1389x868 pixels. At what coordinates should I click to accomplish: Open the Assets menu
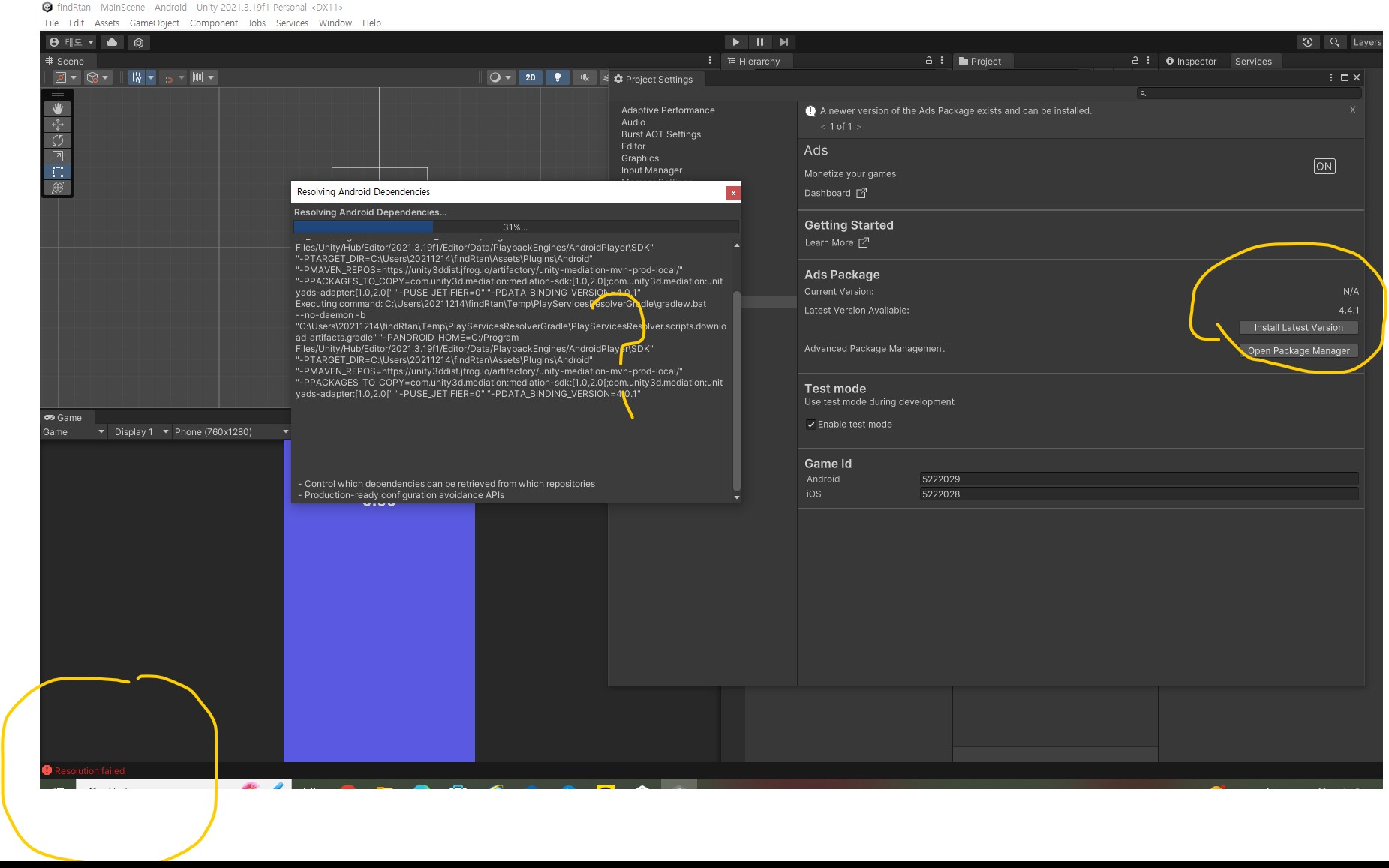pos(107,23)
